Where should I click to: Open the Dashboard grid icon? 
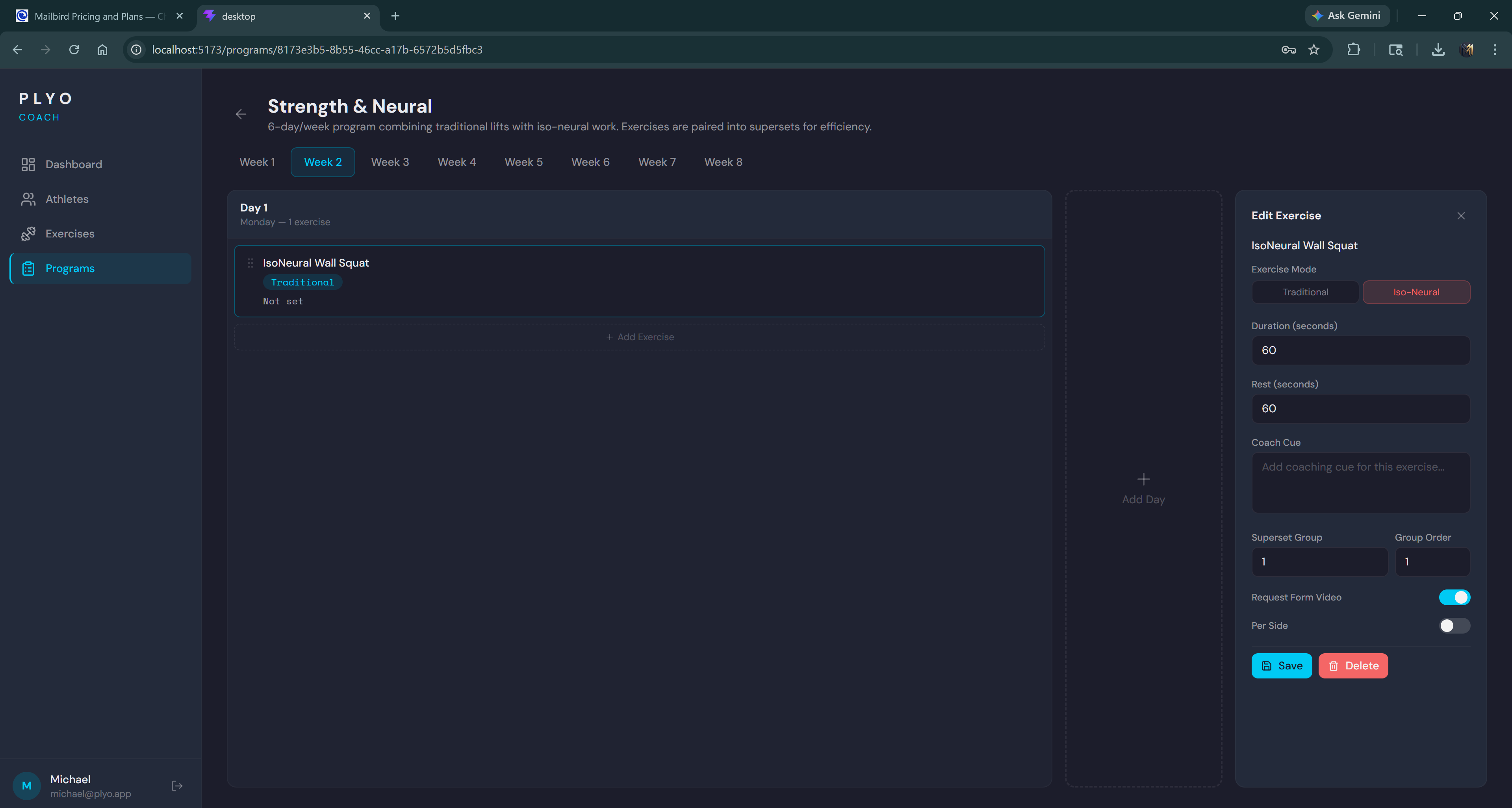point(28,164)
